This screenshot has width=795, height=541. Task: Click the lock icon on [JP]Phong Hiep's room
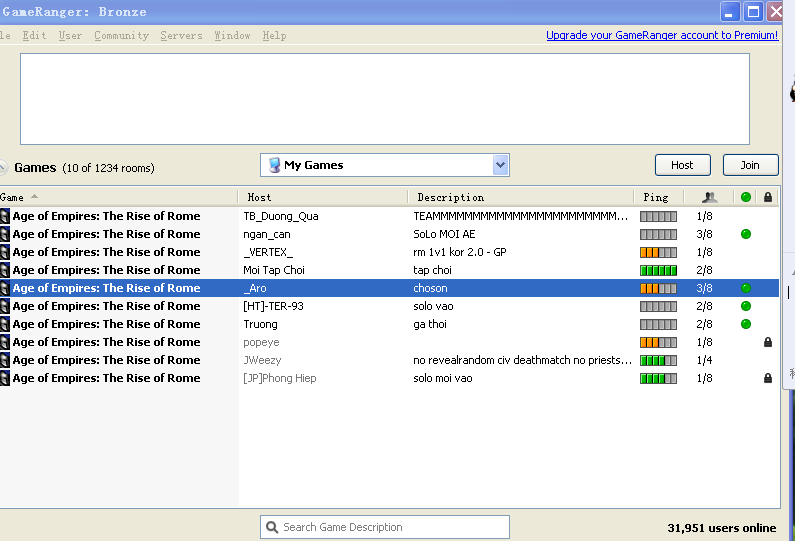pyautogui.click(x=767, y=378)
